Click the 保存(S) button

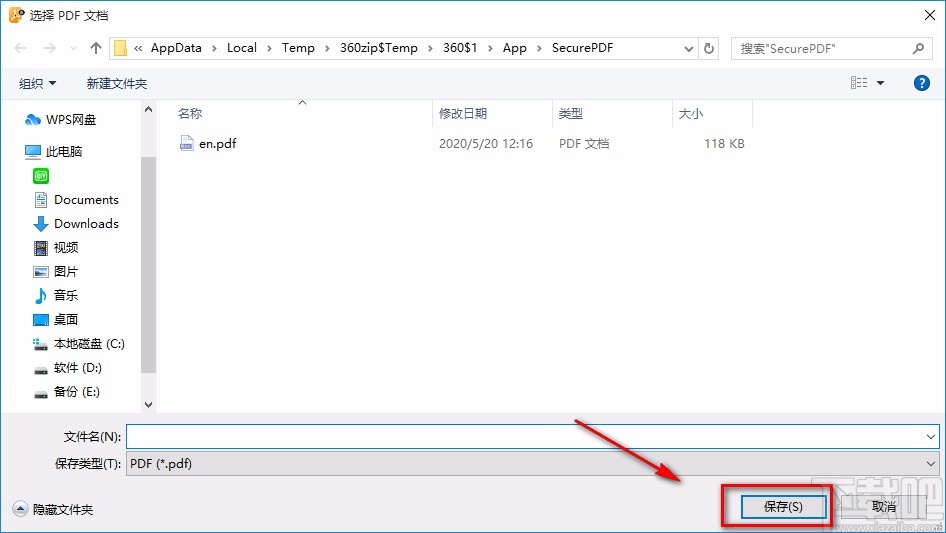coord(783,506)
